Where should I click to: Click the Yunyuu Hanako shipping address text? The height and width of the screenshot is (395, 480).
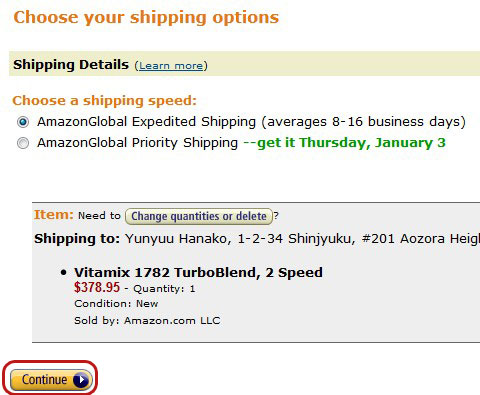(302, 239)
